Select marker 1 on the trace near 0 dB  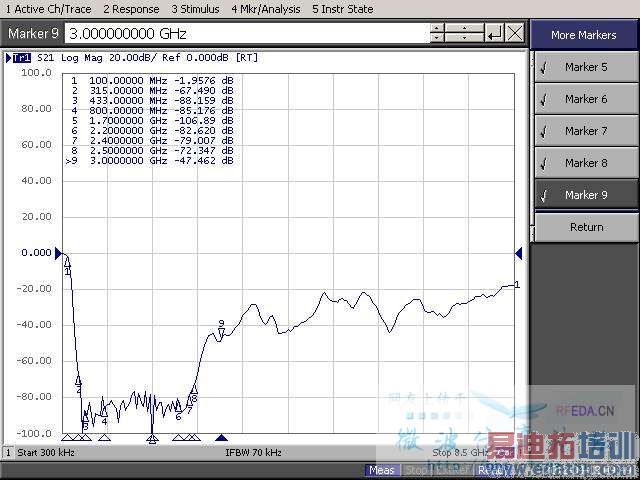(x=67, y=267)
